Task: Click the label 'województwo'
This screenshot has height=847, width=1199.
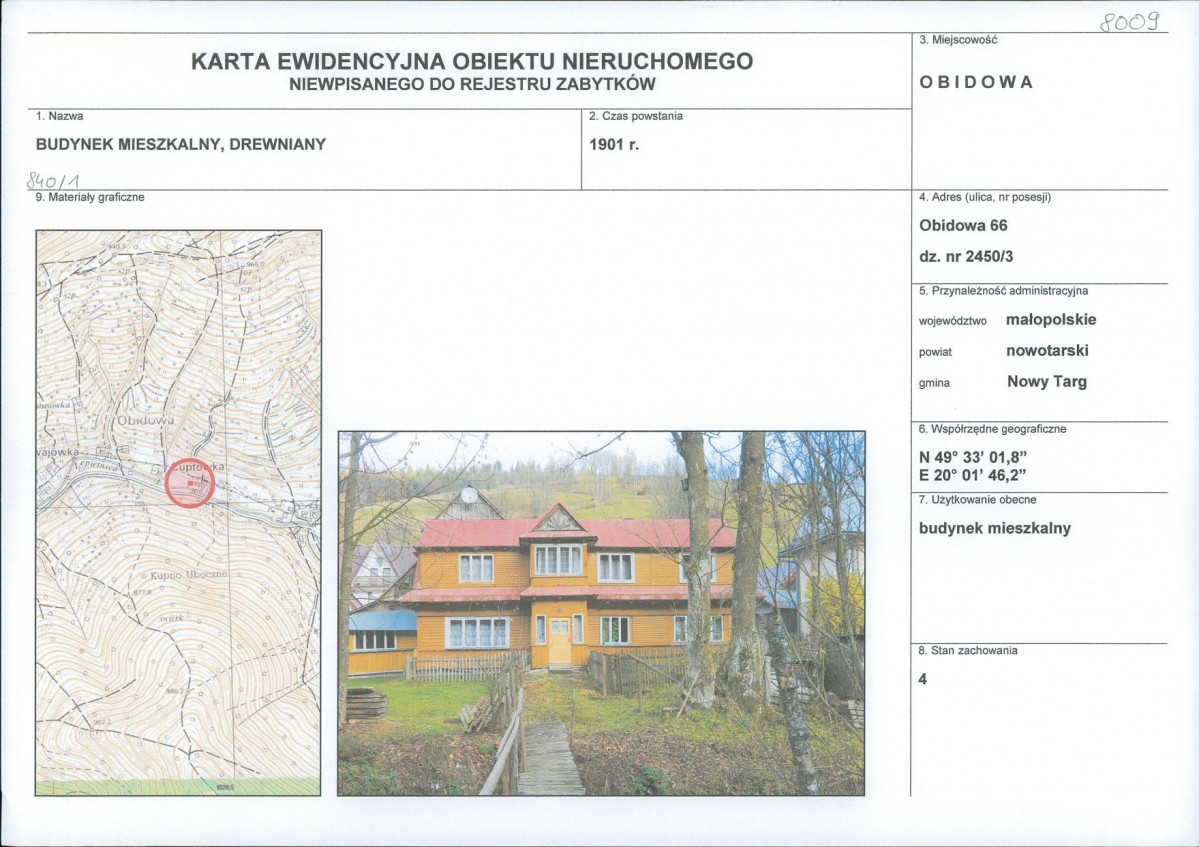Action: pos(953,322)
